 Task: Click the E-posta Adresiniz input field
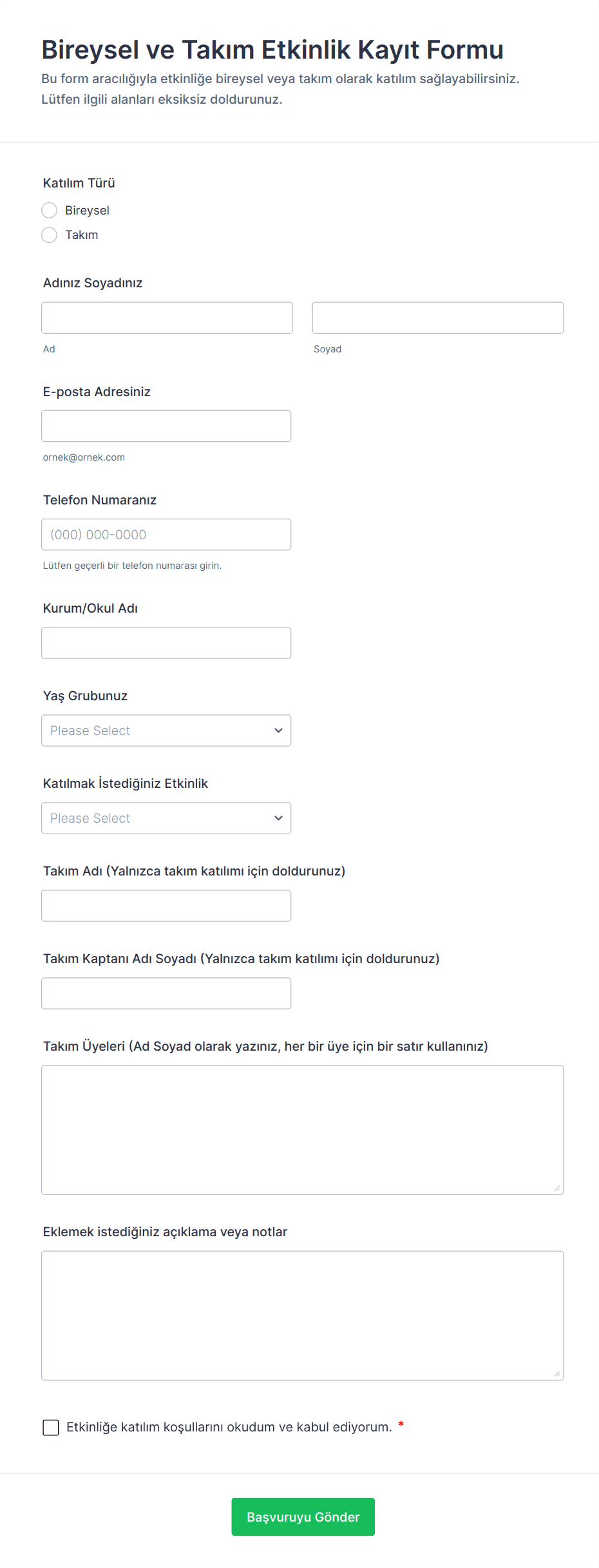click(166, 426)
